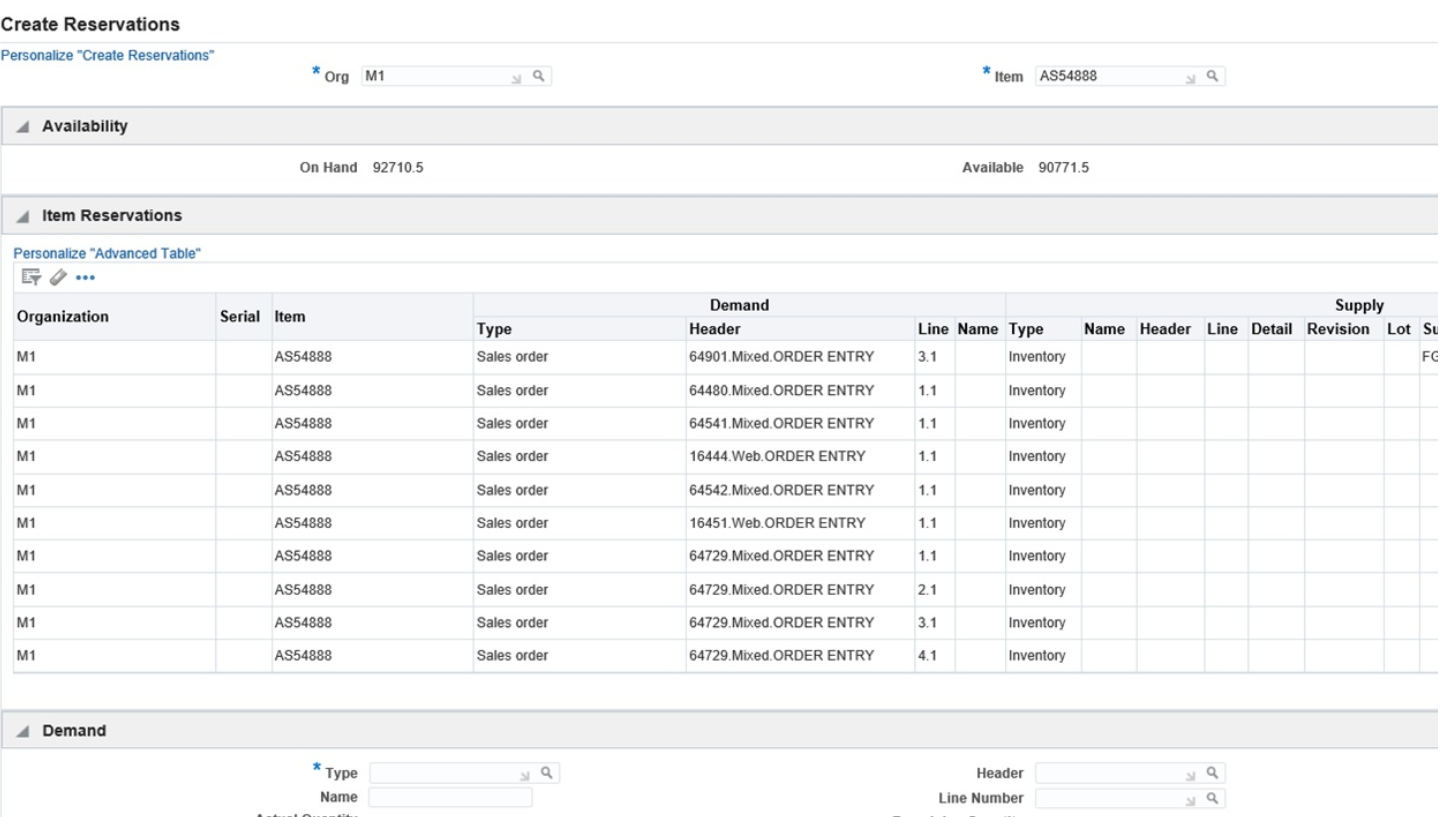Click the search magnifier beside Demand Type field
The image size is (1446, 817).
pos(546,773)
